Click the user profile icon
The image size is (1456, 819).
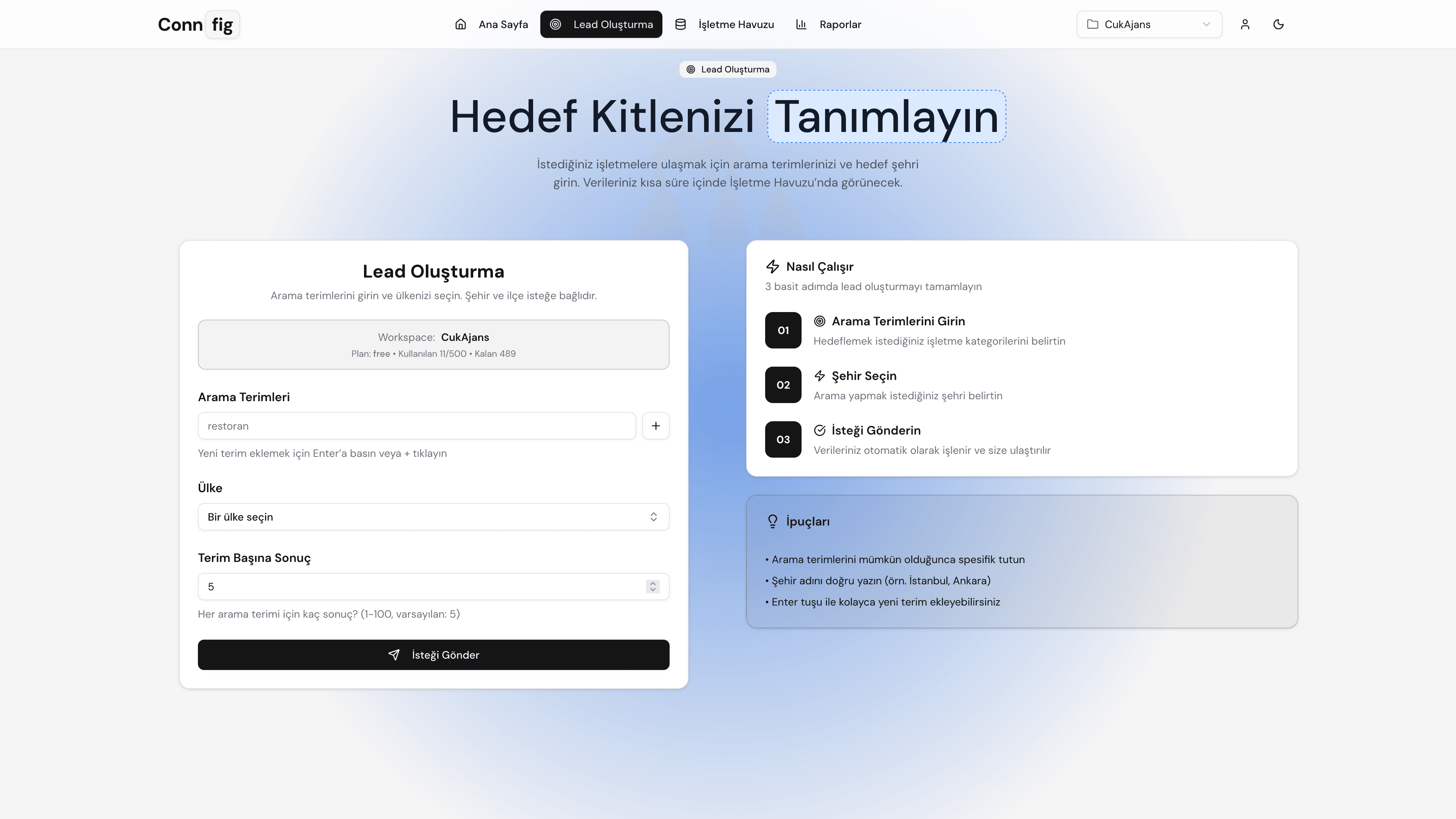1244,24
